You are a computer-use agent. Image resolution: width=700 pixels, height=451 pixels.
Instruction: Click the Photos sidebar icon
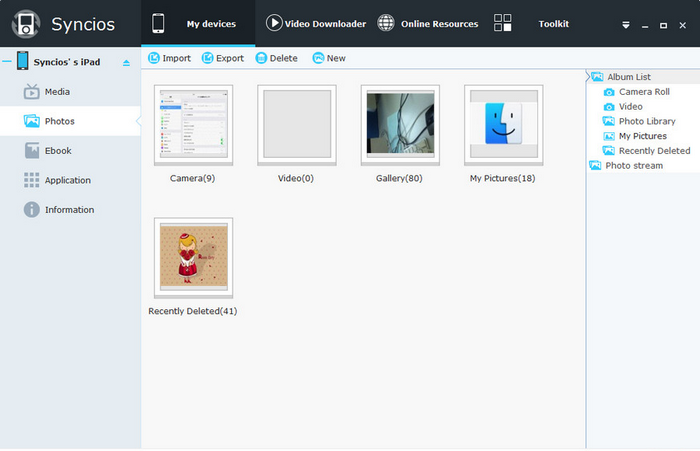(x=32, y=121)
